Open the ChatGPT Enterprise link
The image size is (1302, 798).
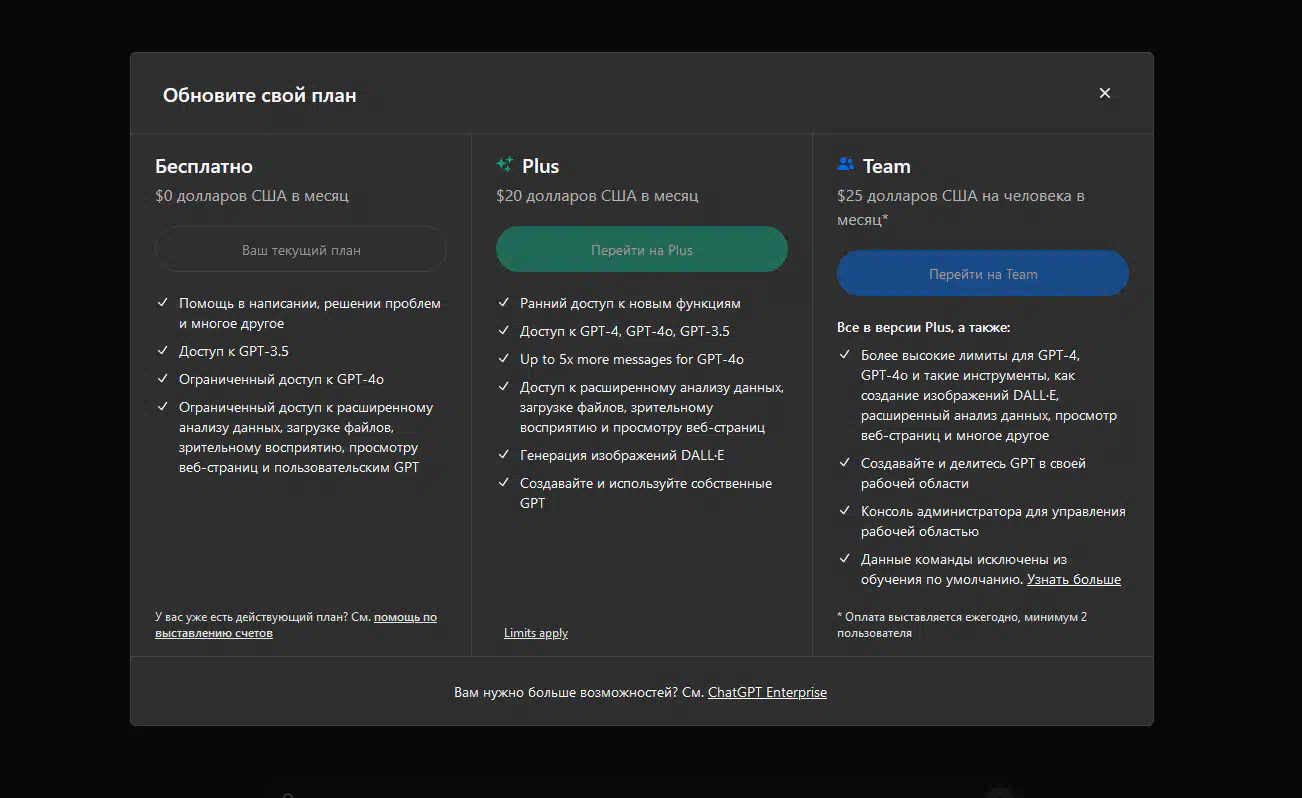767,692
